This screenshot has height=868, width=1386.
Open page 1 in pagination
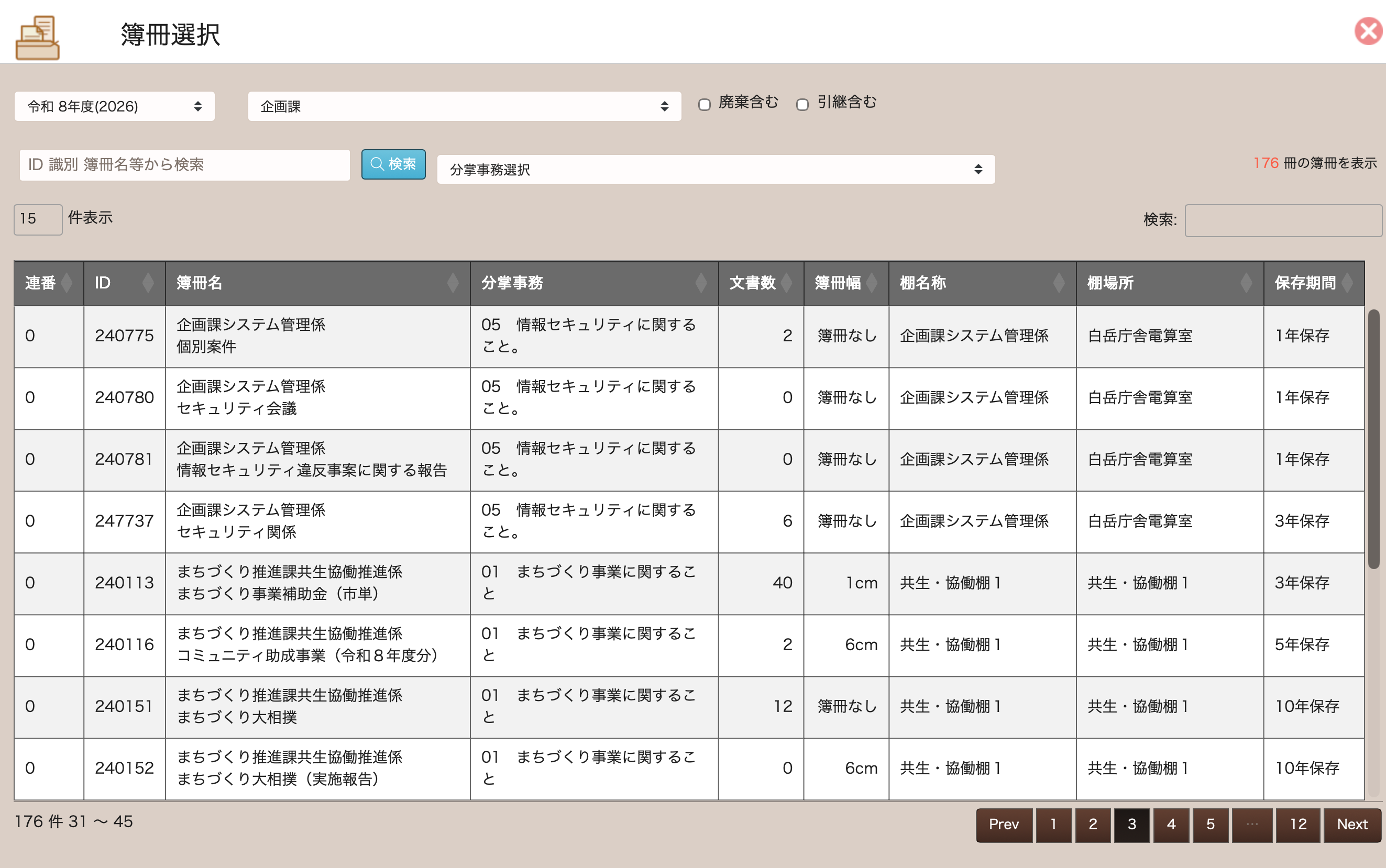pos(1053,825)
